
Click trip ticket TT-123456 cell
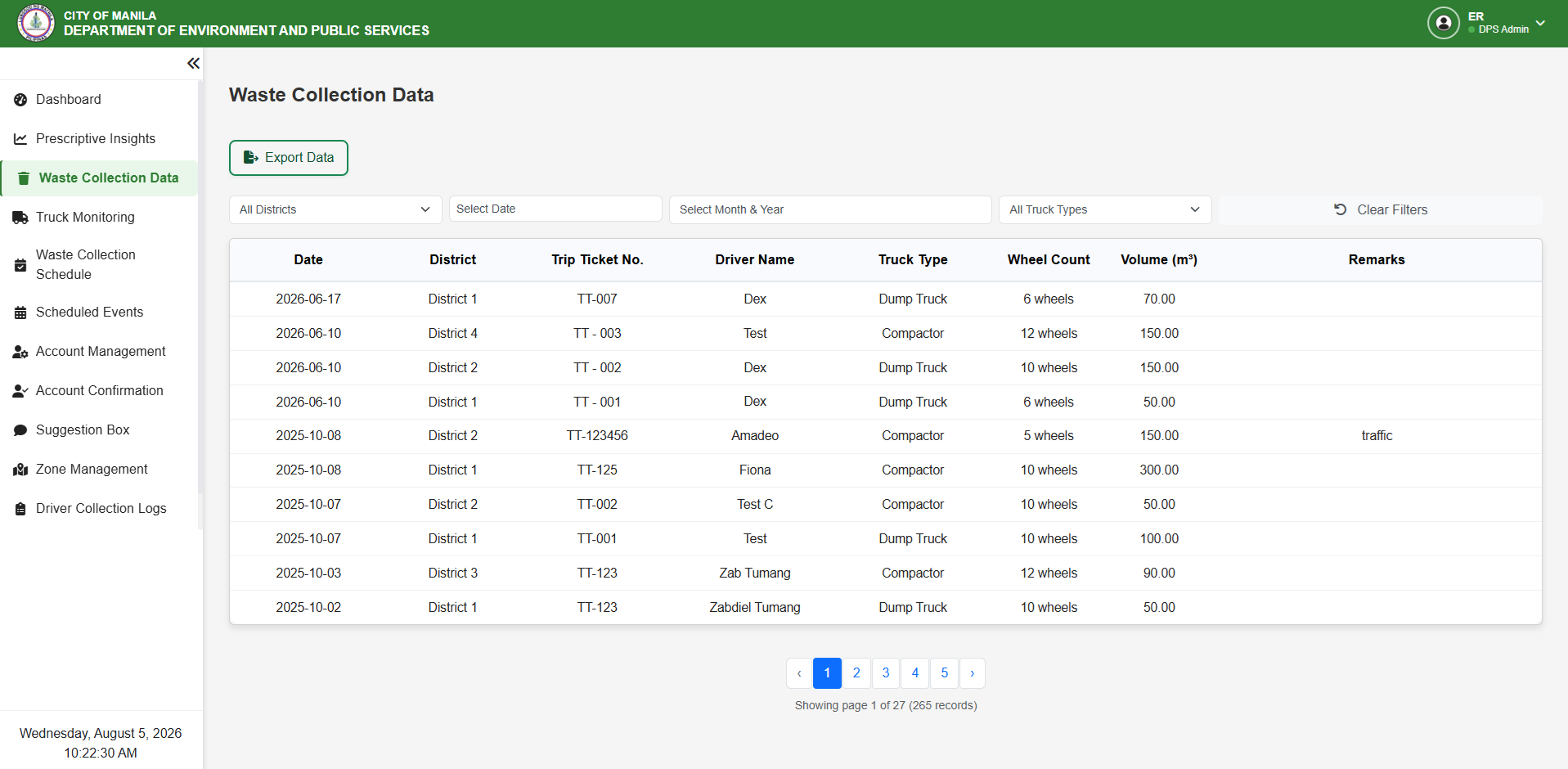click(x=597, y=436)
